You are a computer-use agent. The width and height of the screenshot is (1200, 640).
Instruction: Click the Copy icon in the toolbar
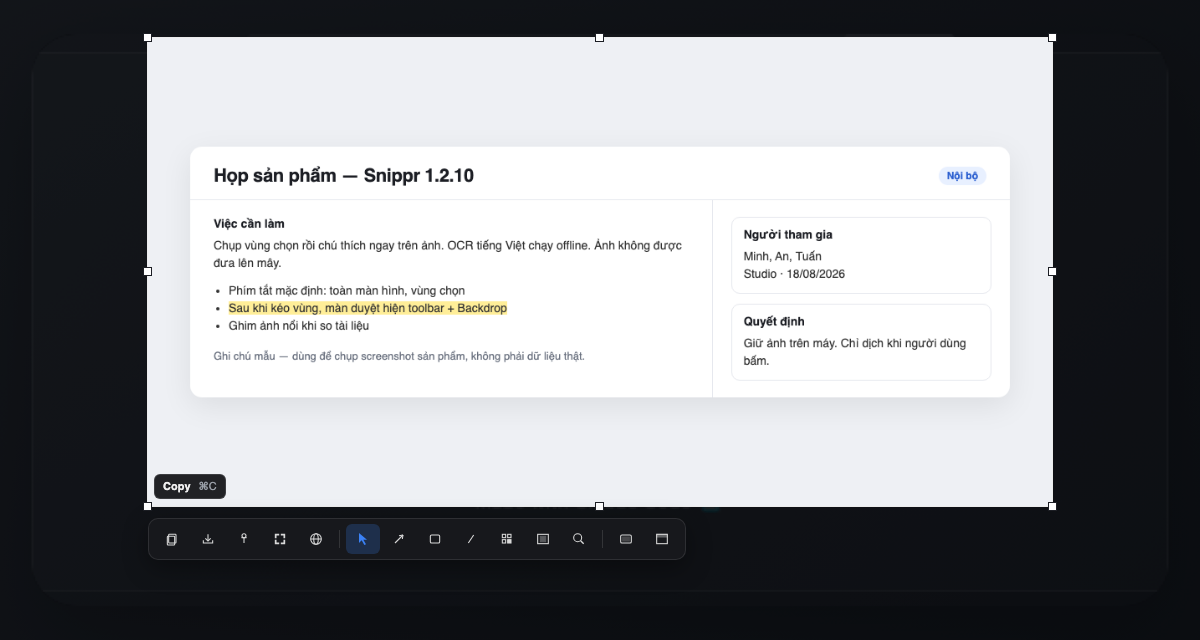pyautogui.click(x=172, y=539)
